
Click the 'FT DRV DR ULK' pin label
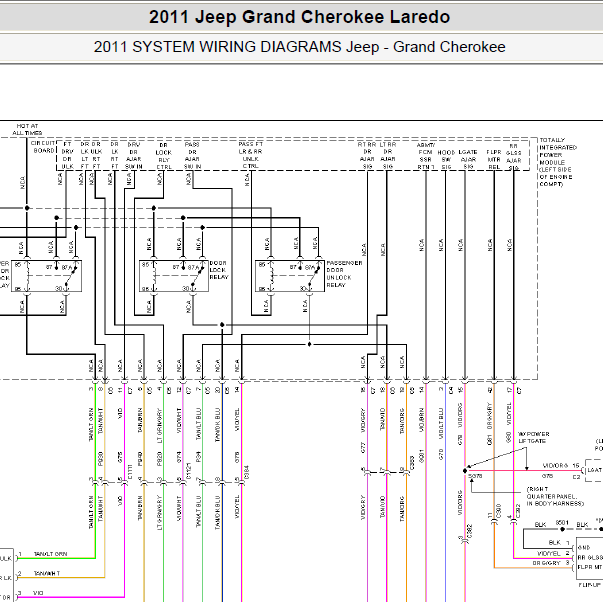click(67, 155)
